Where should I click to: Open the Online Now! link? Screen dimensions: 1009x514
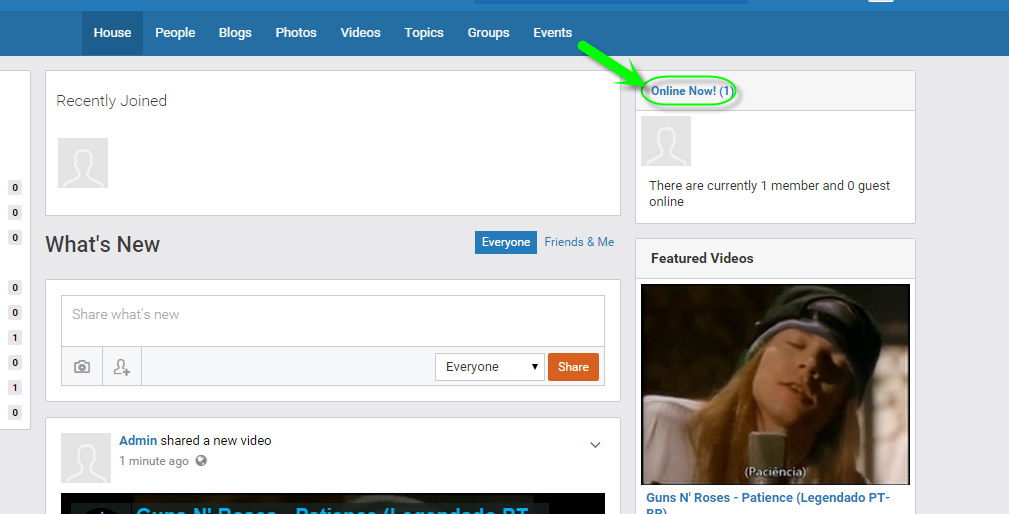(692, 91)
